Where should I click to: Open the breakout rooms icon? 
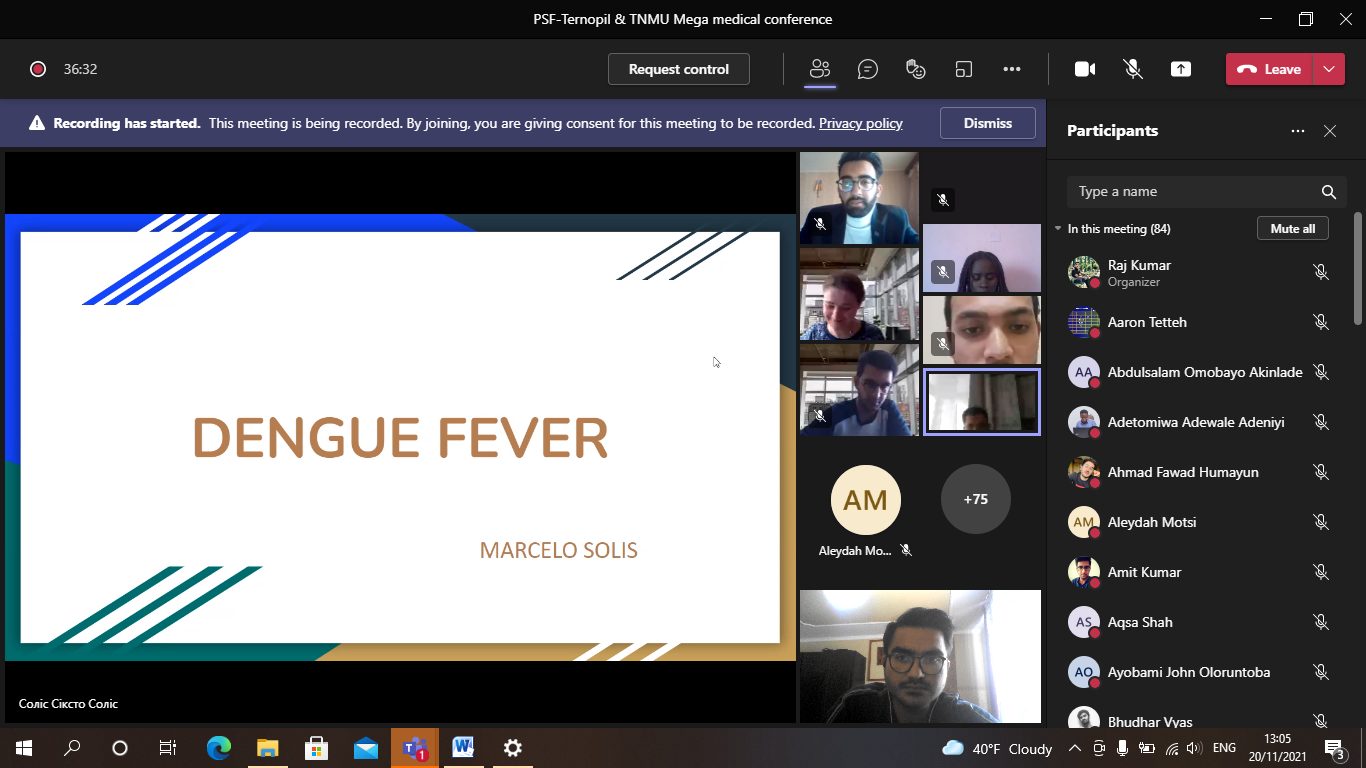964,69
